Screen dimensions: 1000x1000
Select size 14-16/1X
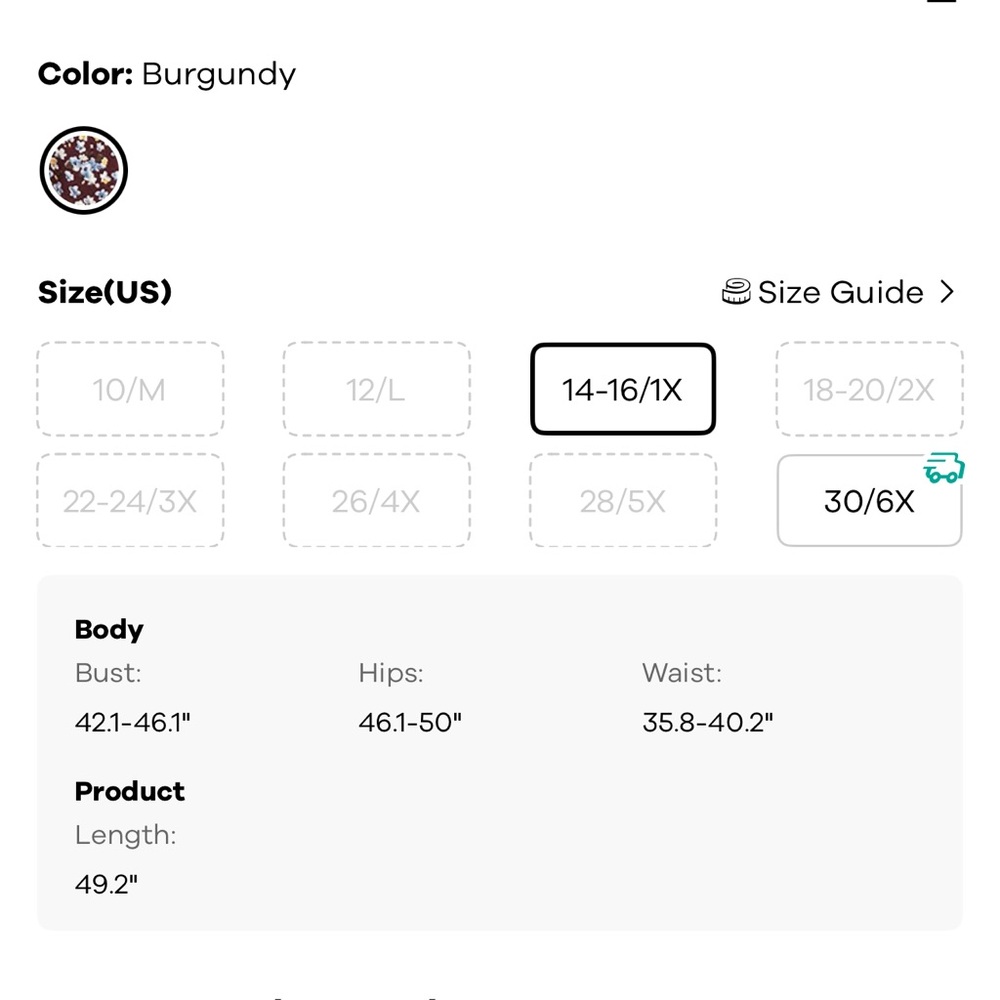622,389
